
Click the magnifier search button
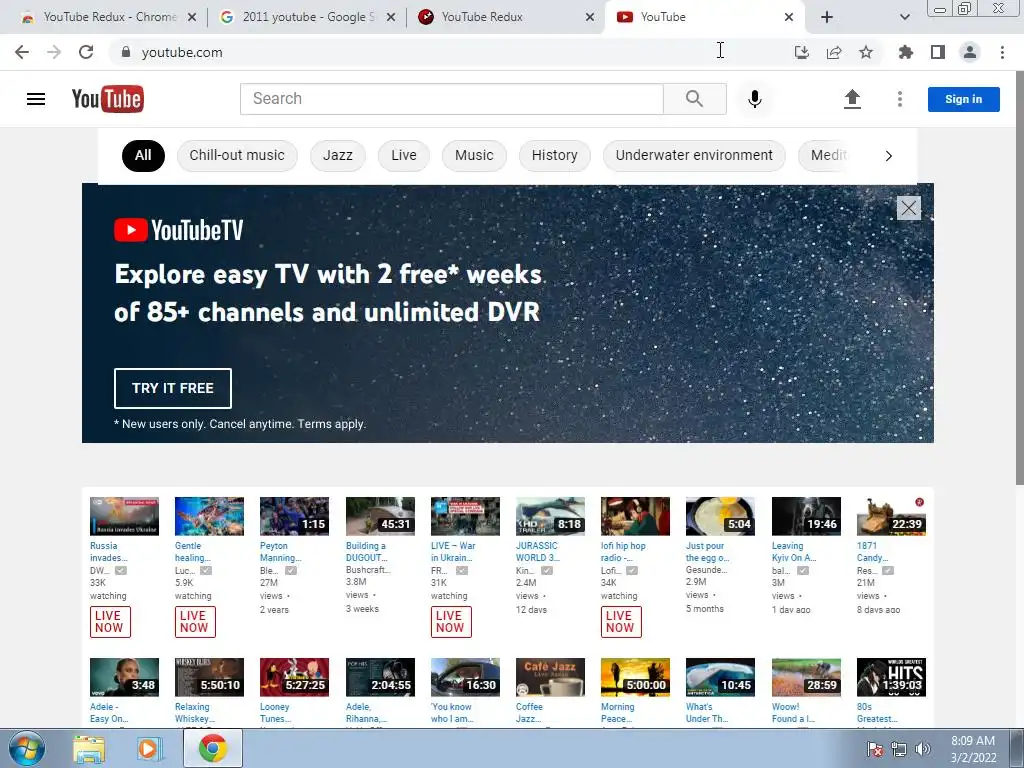695,99
